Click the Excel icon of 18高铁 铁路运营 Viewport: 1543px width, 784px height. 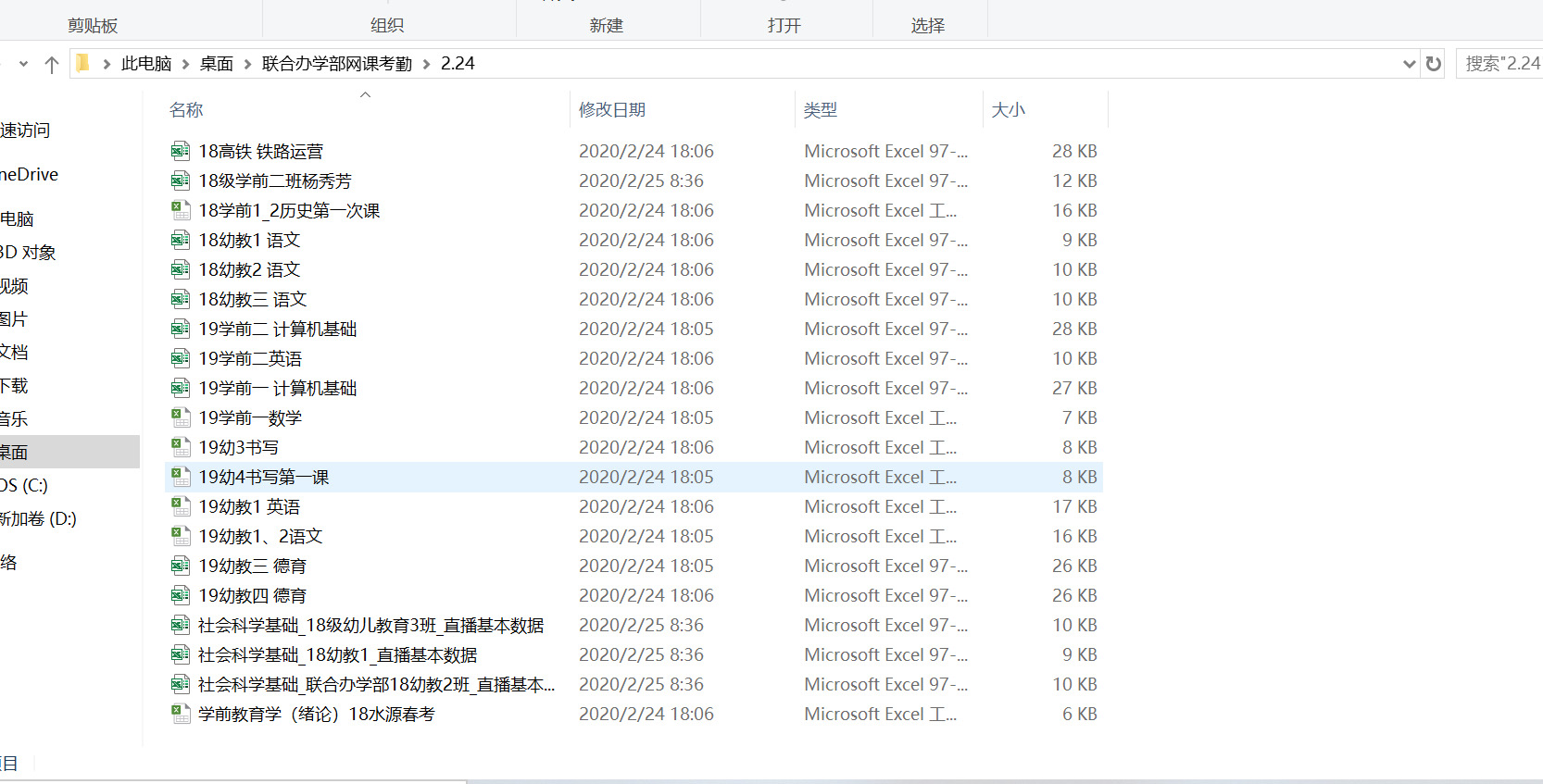181,151
